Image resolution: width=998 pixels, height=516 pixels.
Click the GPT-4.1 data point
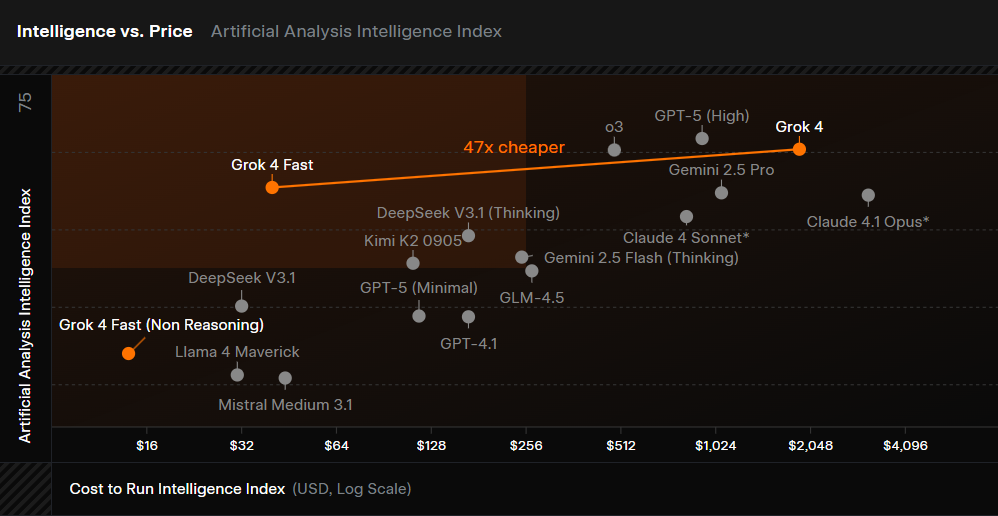pyautogui.click(x=468, y=317)
